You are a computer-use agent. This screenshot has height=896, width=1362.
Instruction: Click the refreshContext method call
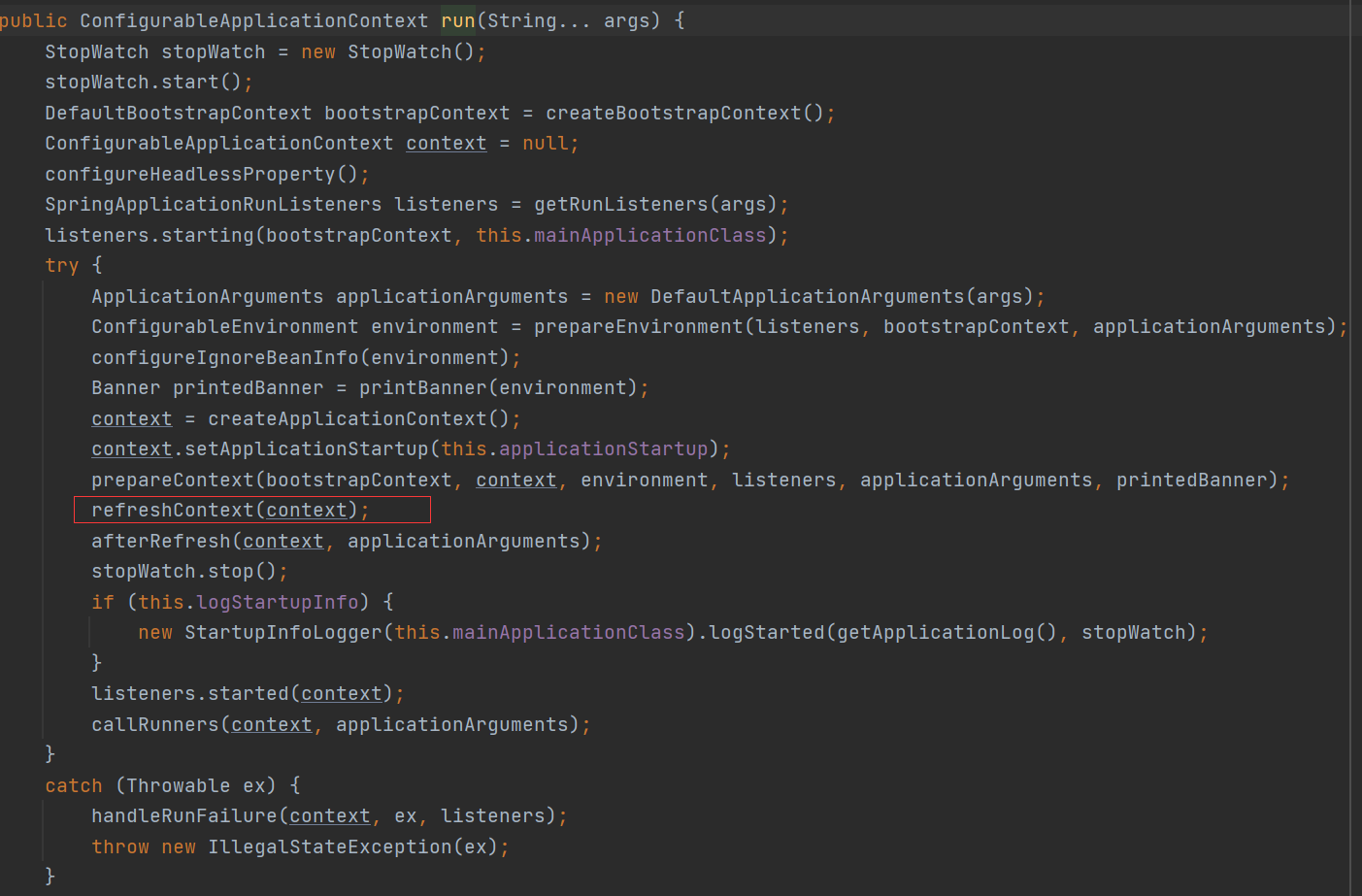coord(172,510)
